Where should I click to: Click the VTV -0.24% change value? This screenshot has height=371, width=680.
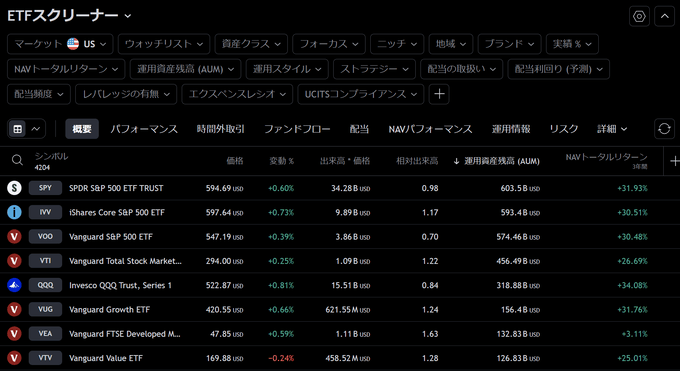click(x=281, y=358)
